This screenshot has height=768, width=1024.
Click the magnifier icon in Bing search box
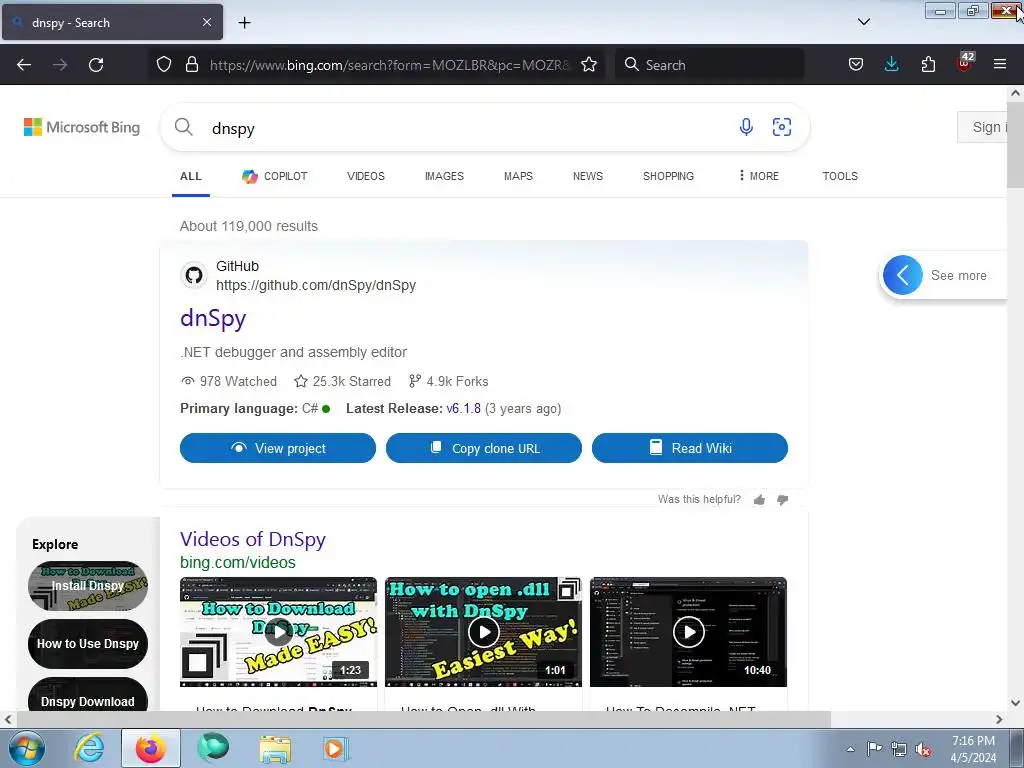point(184,127)
